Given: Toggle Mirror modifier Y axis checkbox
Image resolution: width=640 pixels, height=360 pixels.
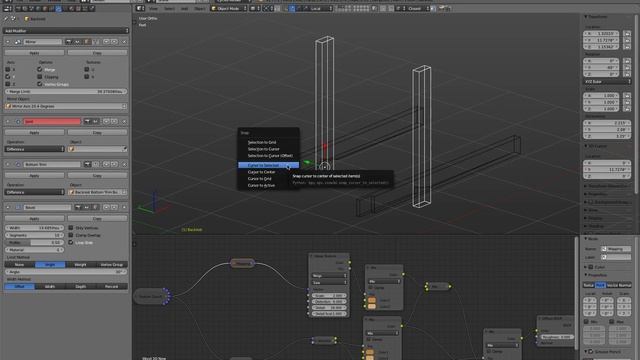Looking at the screenshot, I should point(7,76).
